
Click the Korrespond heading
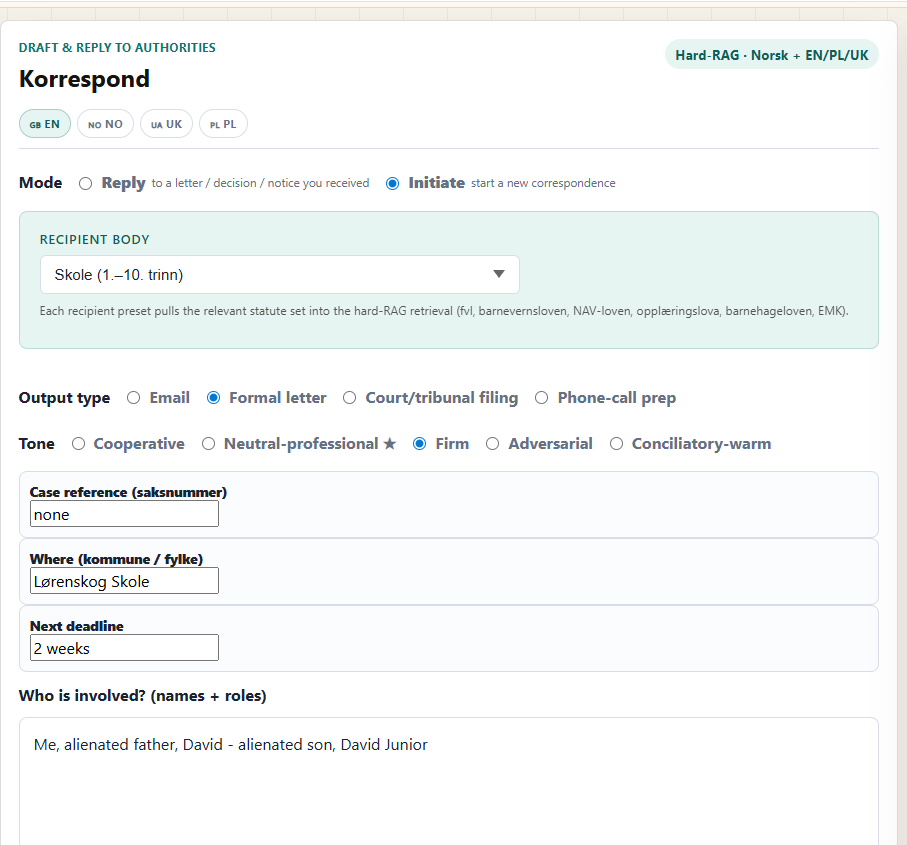coord(84,79)
